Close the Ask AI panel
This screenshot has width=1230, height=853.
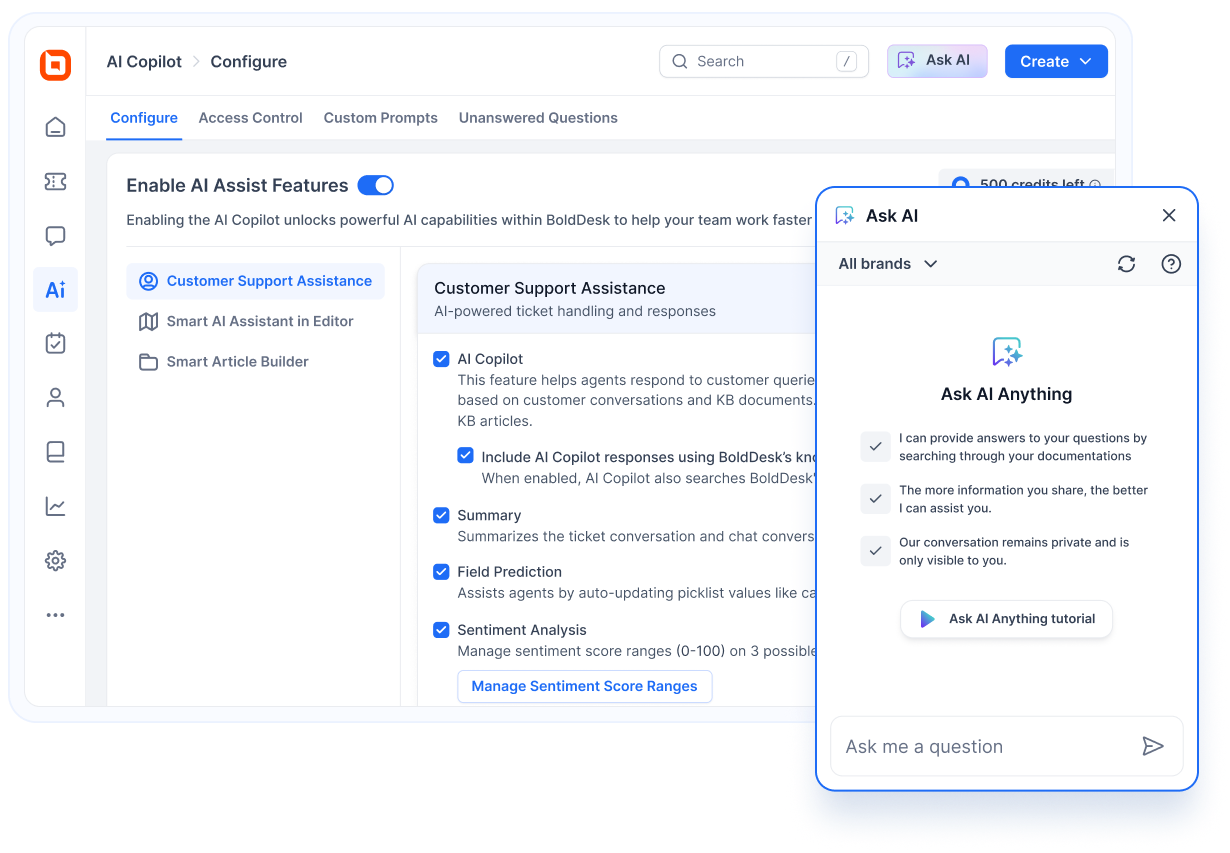click(x=1169, y=215)
